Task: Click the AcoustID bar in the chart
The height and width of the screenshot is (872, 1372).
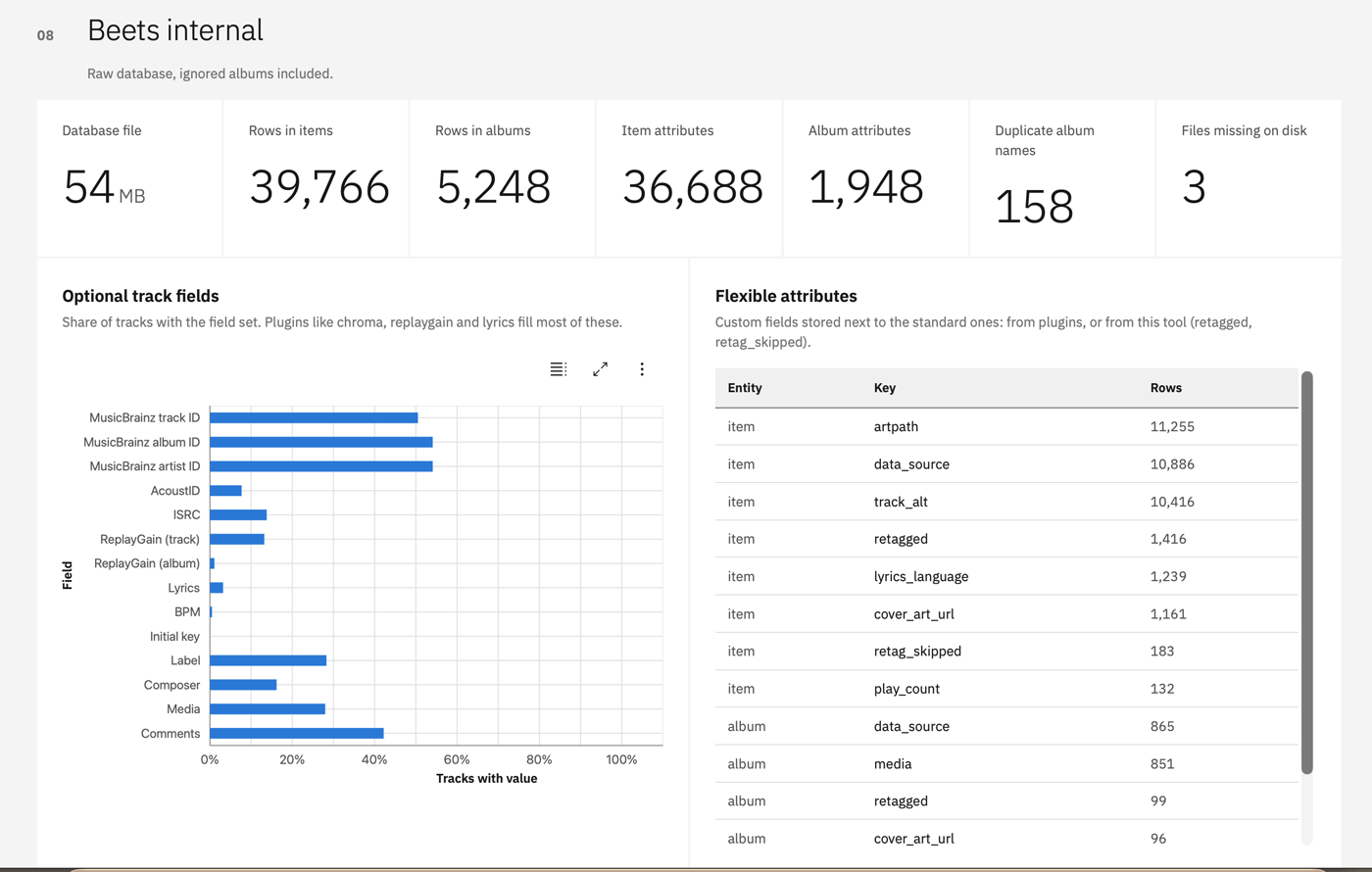Action: (x=225, y=491)
